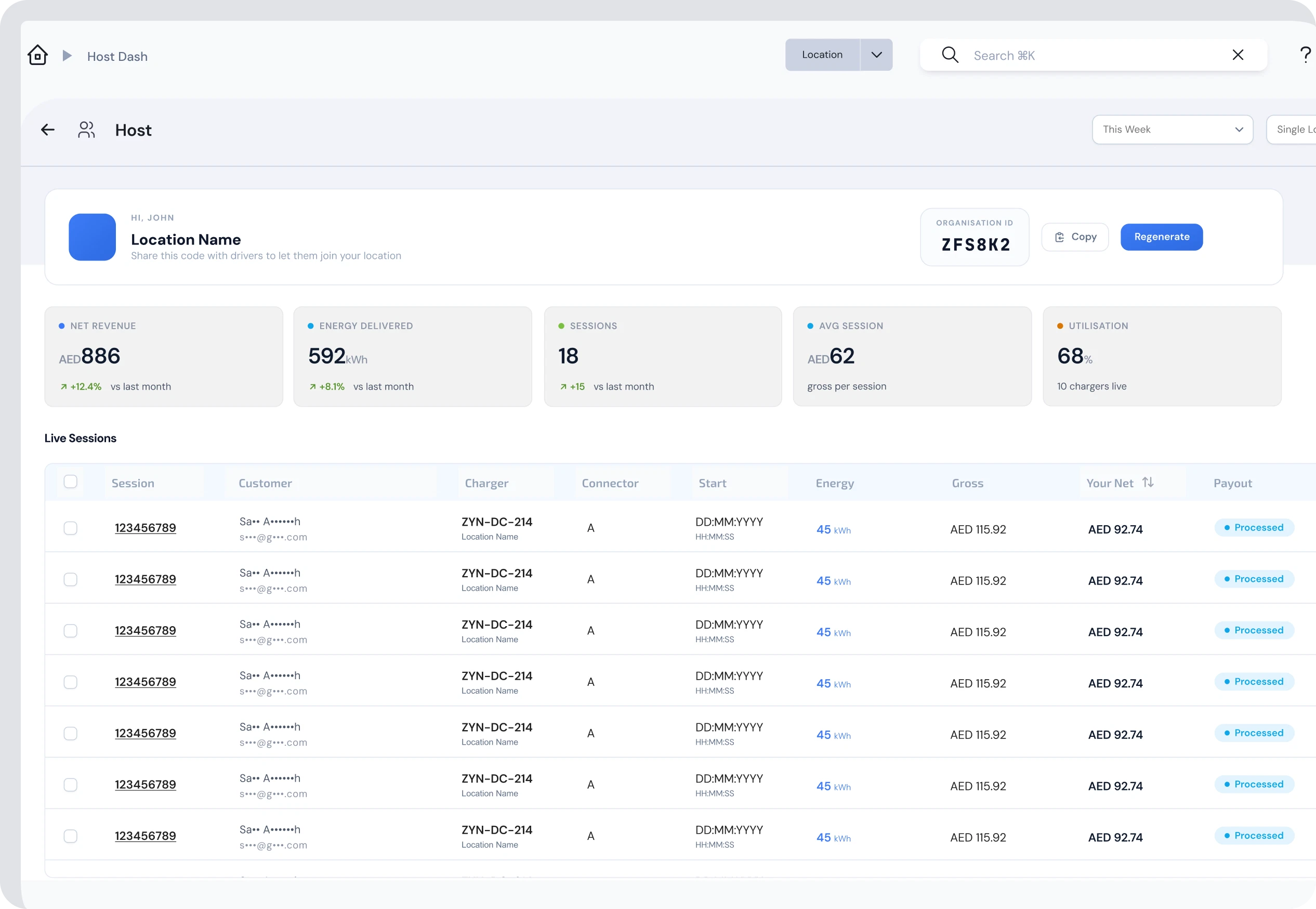Click the Location Name title

point(186,239)
